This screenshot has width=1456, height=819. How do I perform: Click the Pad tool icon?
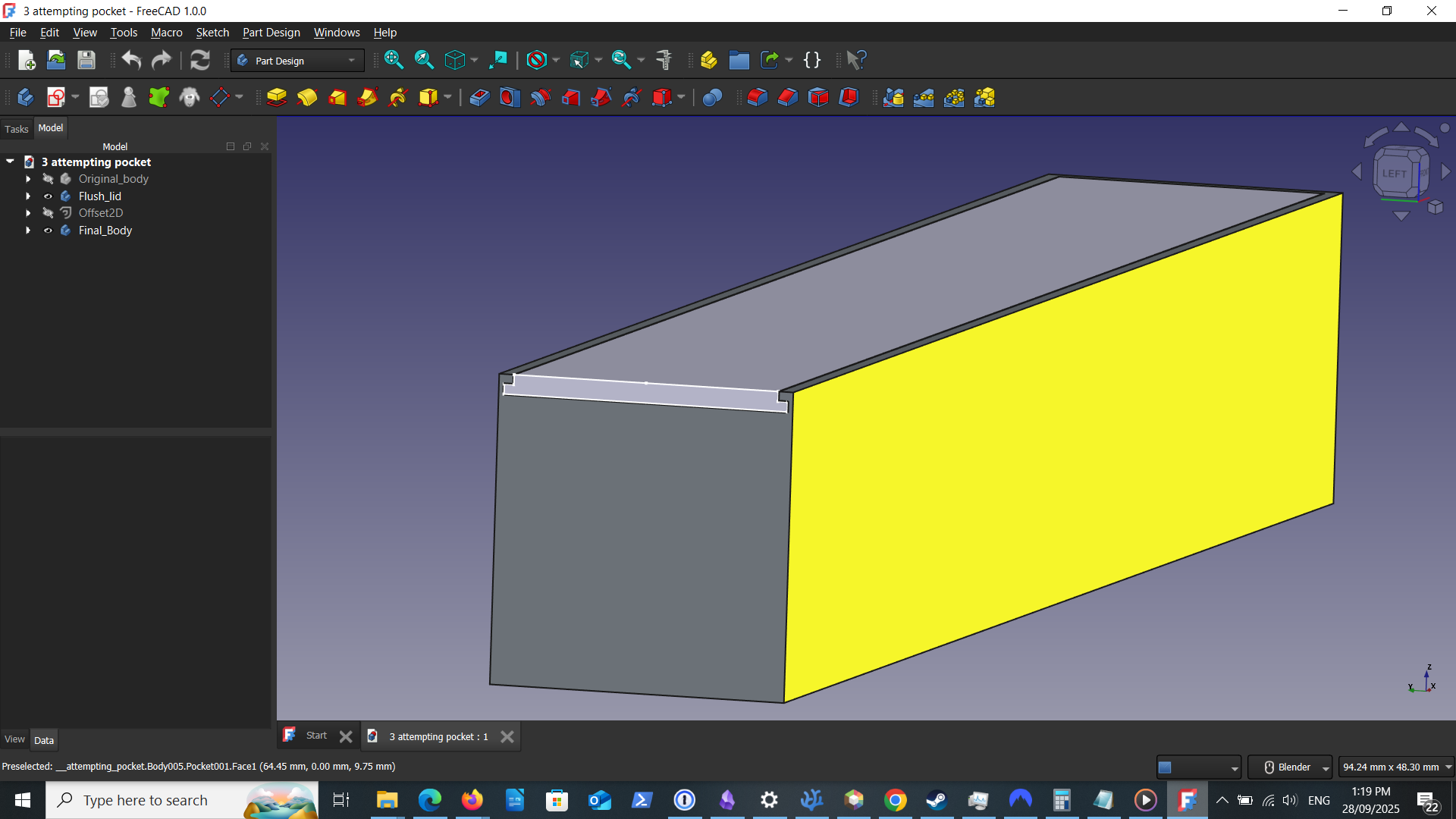click(277, 98)
